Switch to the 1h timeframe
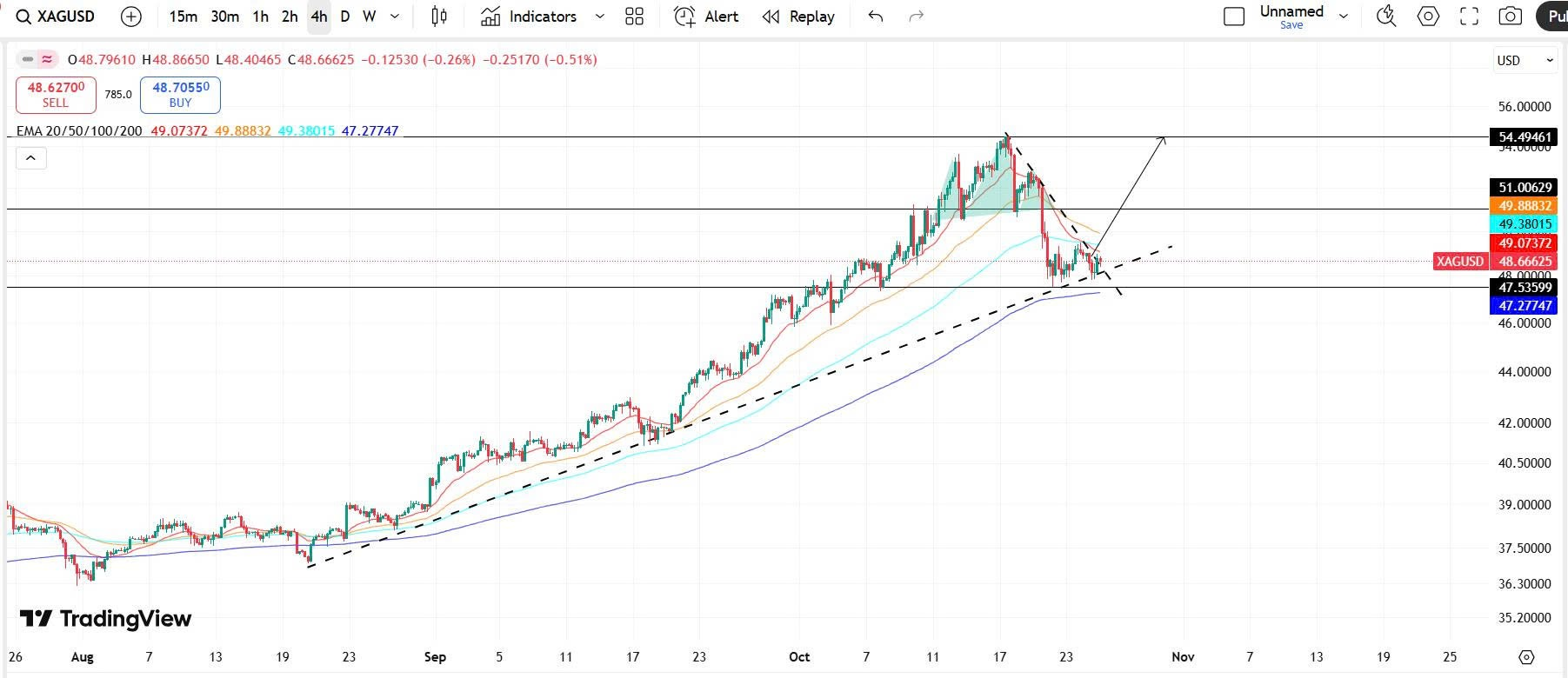 tap(260, 17)
